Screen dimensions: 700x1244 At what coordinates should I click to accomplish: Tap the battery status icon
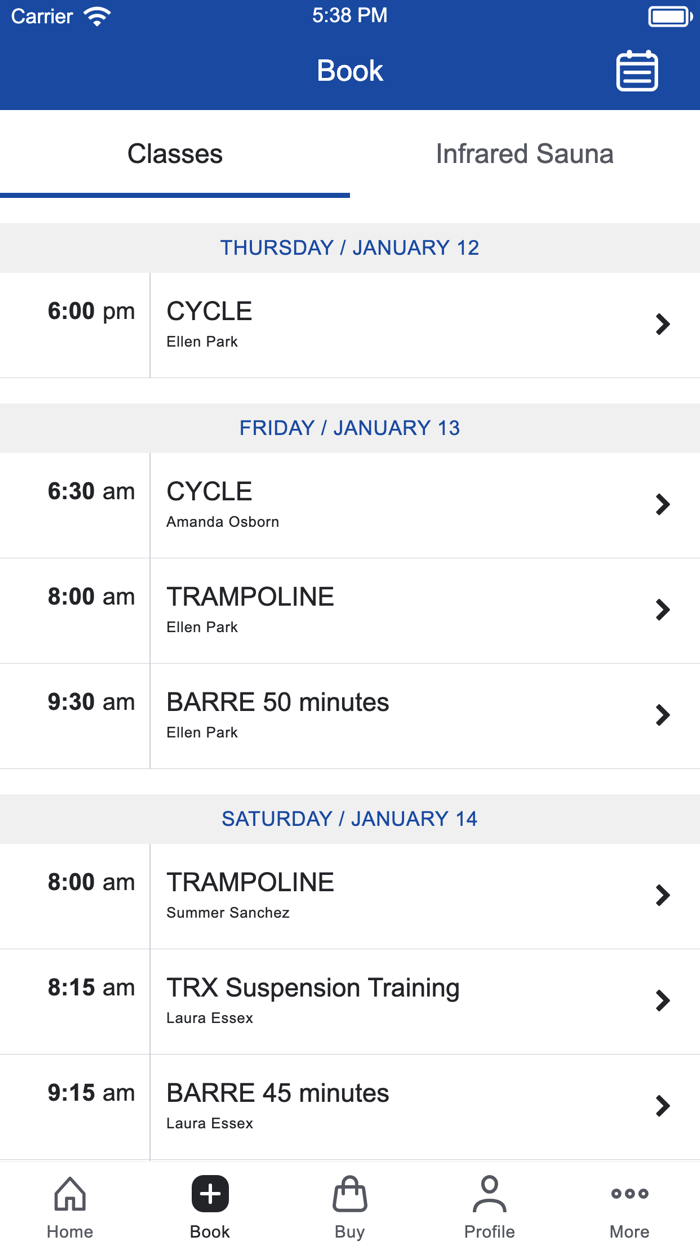tap(668, 16)
